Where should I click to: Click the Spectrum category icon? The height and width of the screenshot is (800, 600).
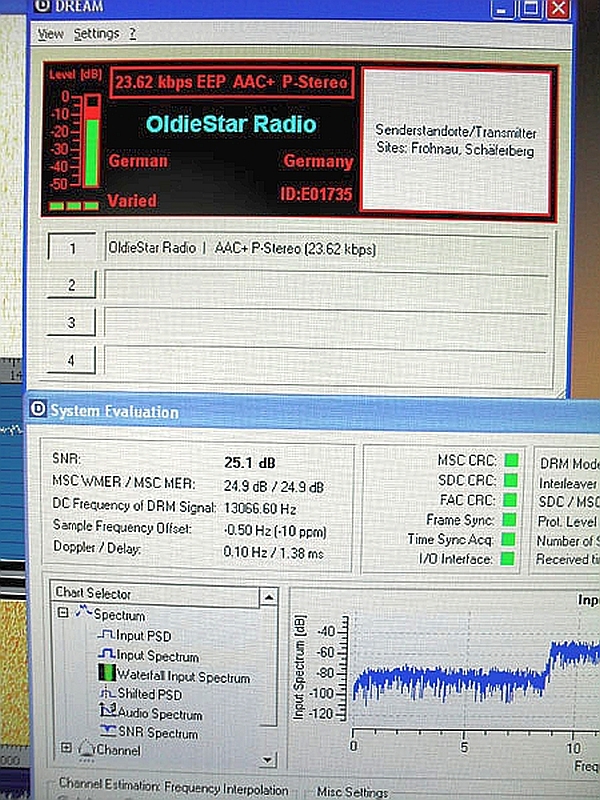coord(84,611)
